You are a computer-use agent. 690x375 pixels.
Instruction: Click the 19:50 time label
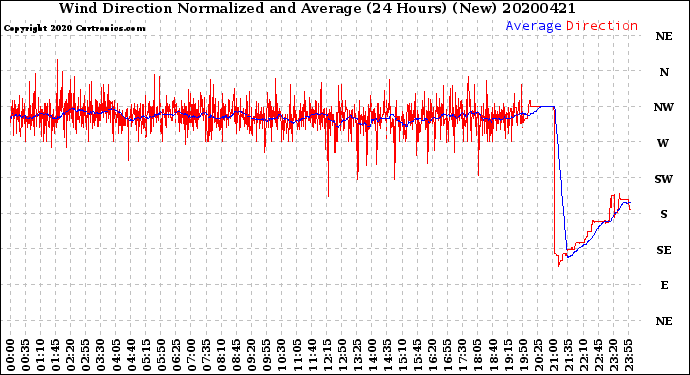(x=523, y=355)
